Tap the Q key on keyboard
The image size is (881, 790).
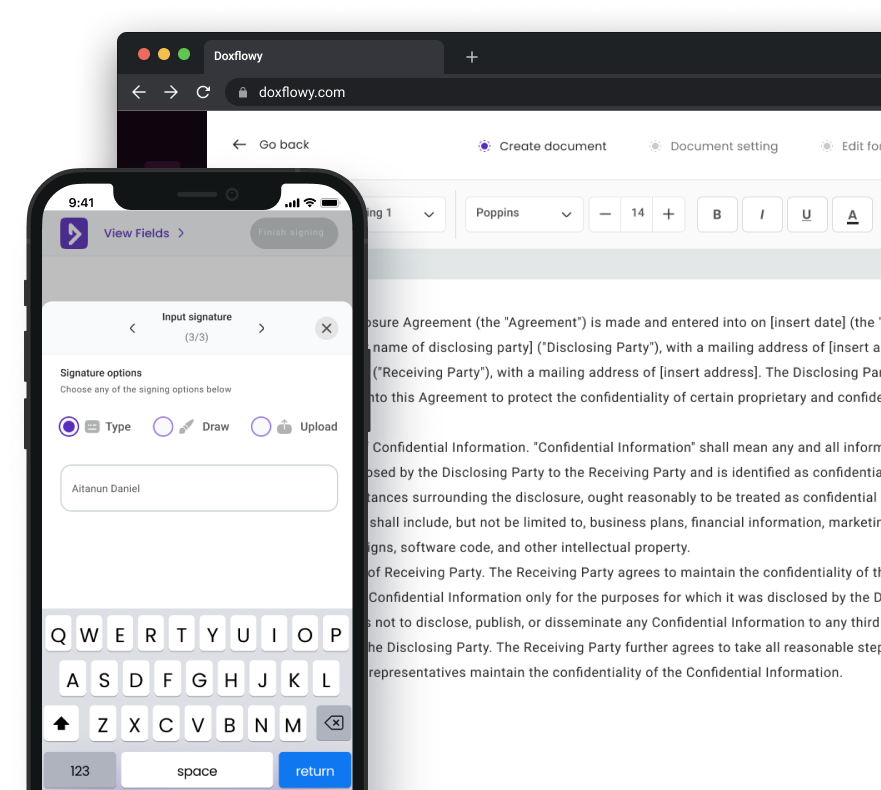tap(58, 634)
